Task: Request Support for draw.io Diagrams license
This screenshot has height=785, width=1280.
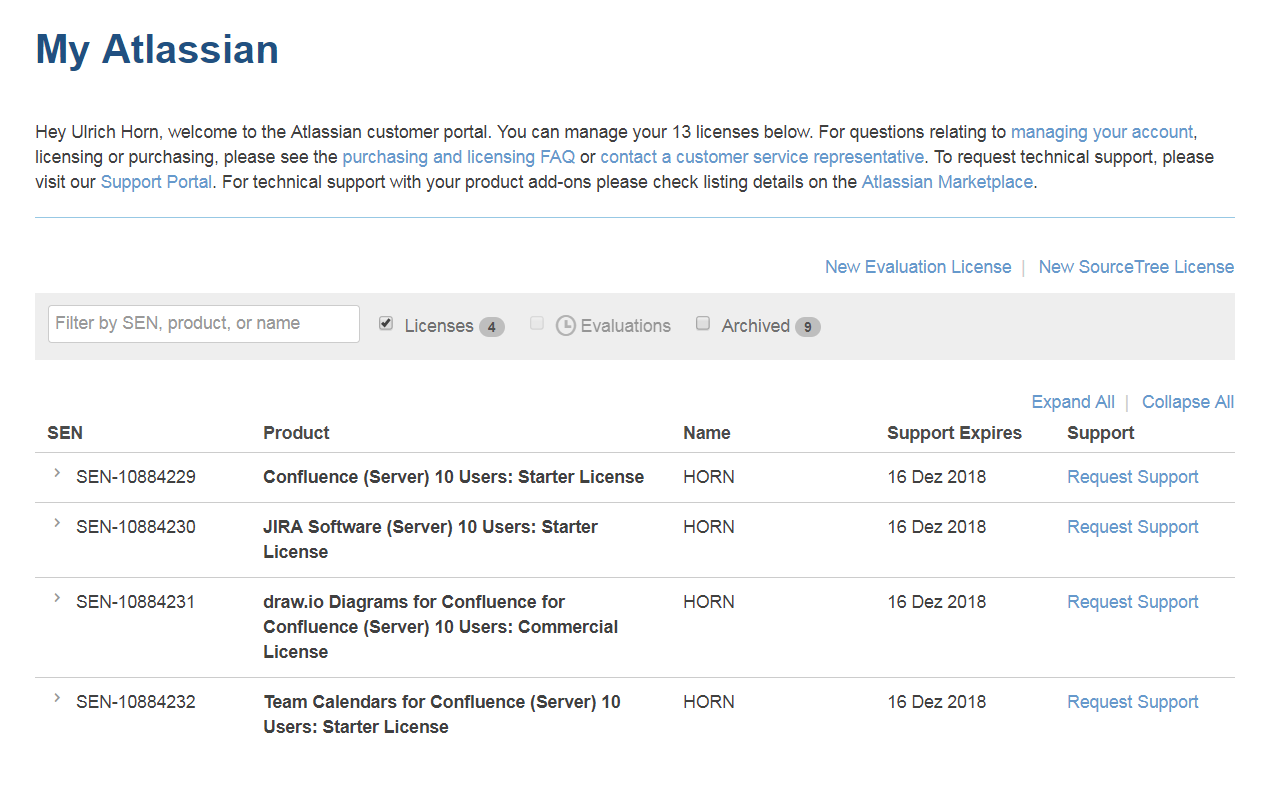Action: (1132, 602)
